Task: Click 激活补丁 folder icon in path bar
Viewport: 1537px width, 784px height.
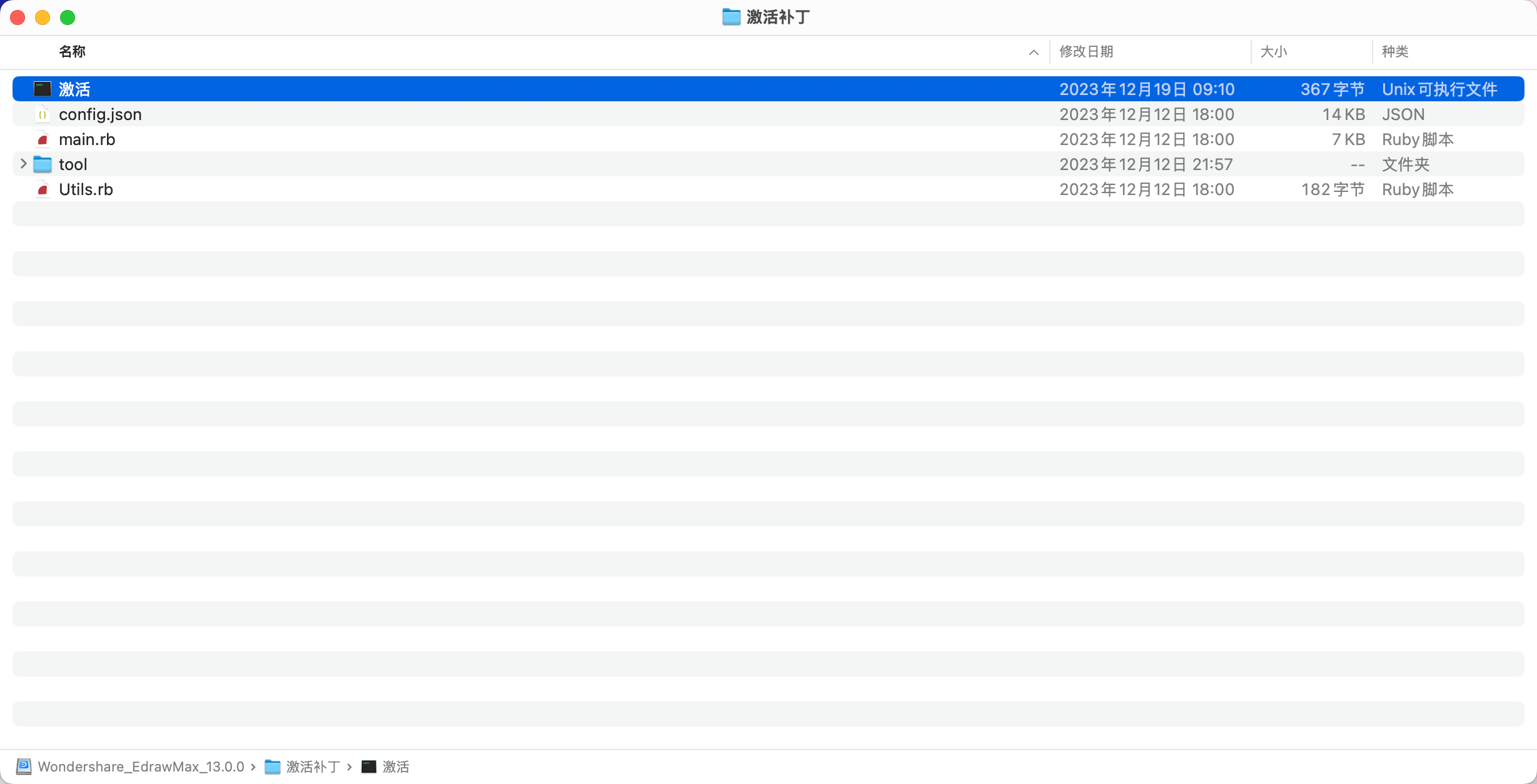Action: coord(273,766)
